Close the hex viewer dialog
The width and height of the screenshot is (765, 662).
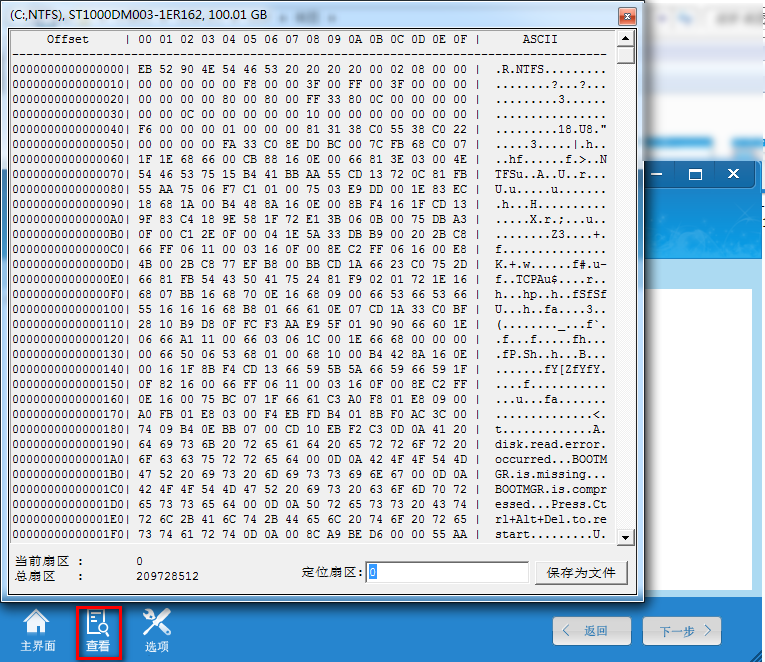coord(627,17)
